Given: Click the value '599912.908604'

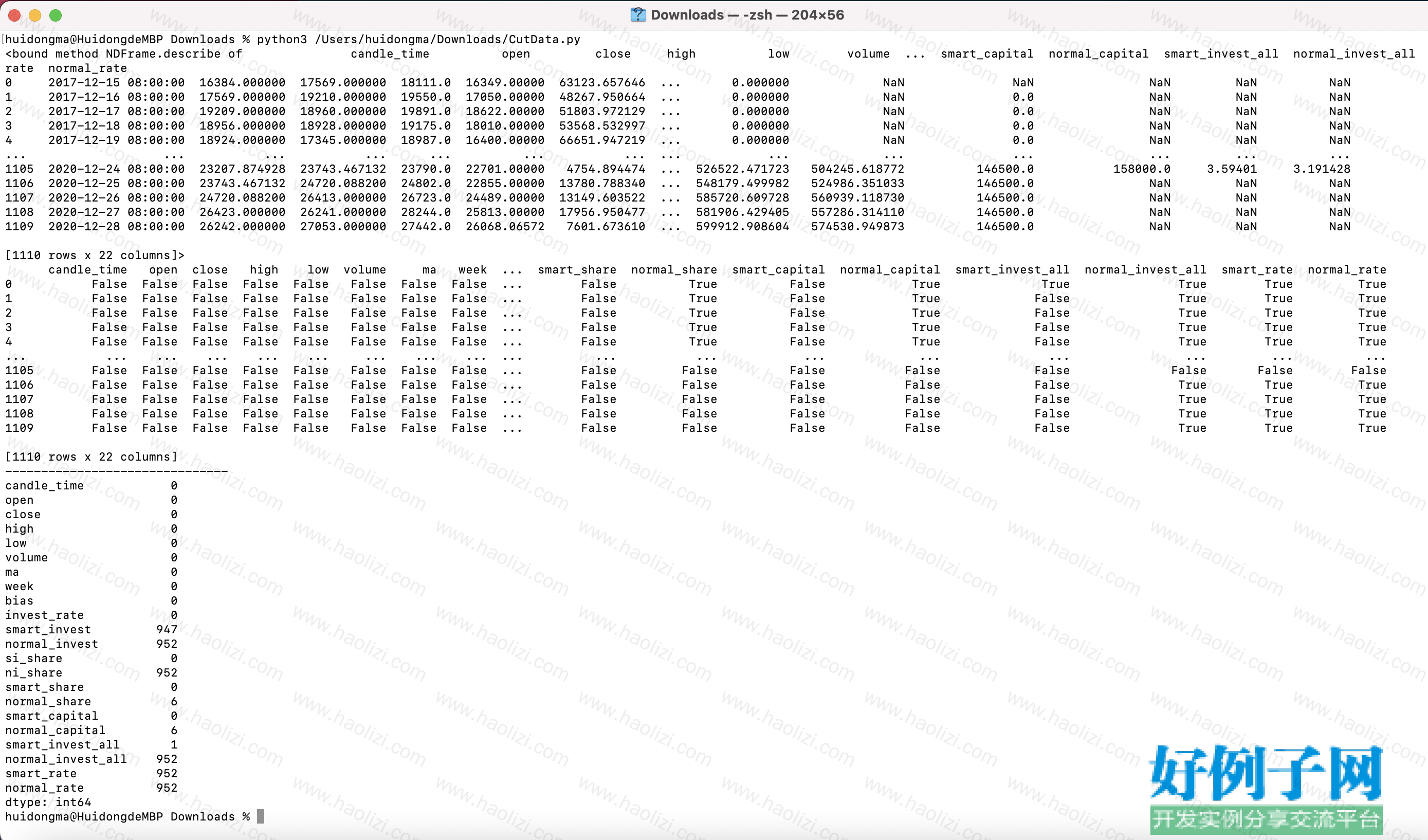Looking at the screenshot, I should [742, 227].
